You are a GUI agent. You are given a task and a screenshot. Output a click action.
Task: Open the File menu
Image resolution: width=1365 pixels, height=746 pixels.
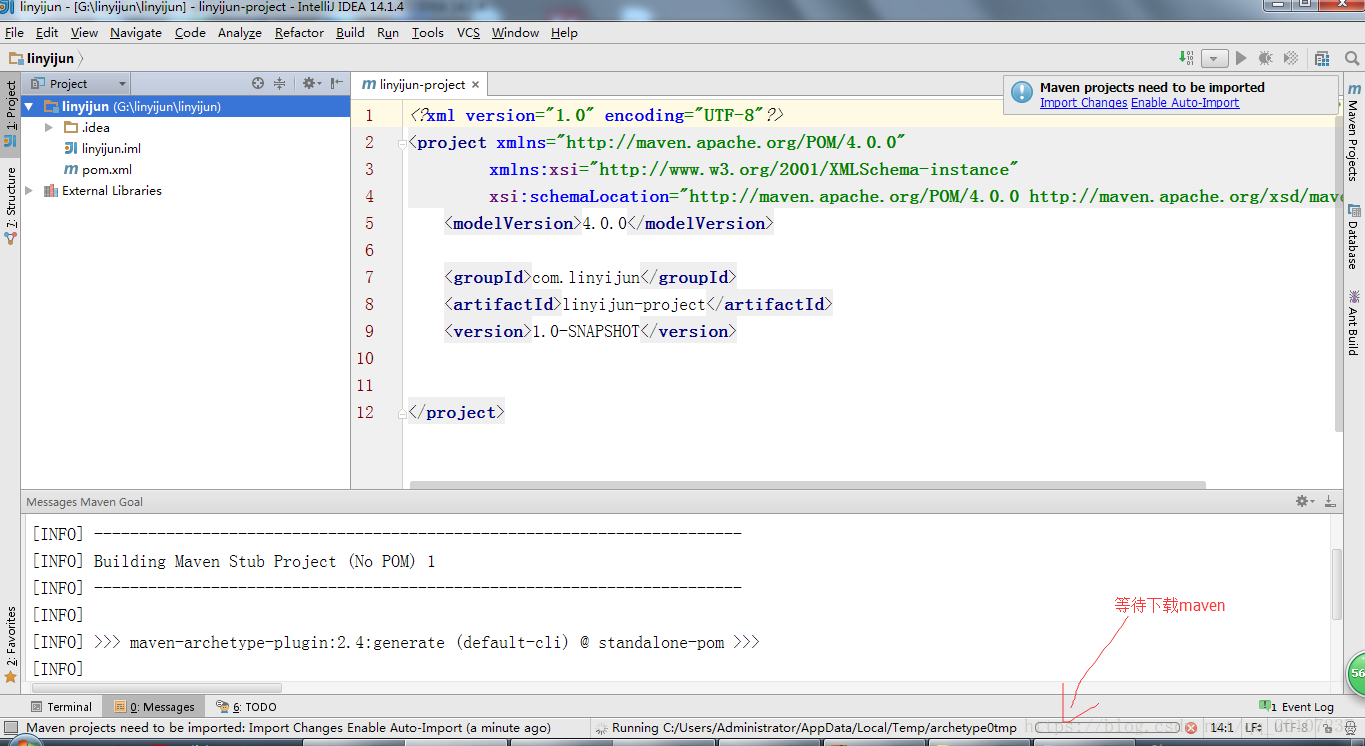[x=14, y=32]
